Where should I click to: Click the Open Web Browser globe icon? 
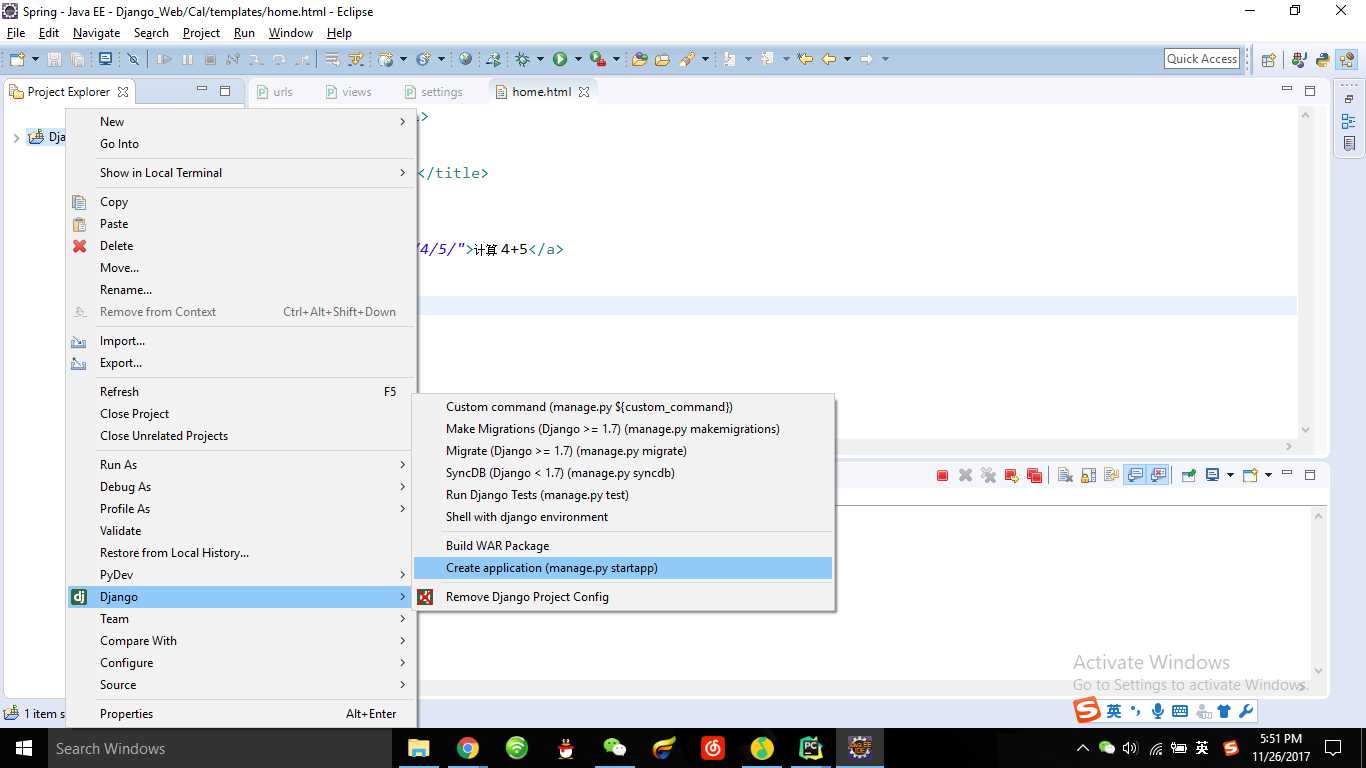coord(465,59)
